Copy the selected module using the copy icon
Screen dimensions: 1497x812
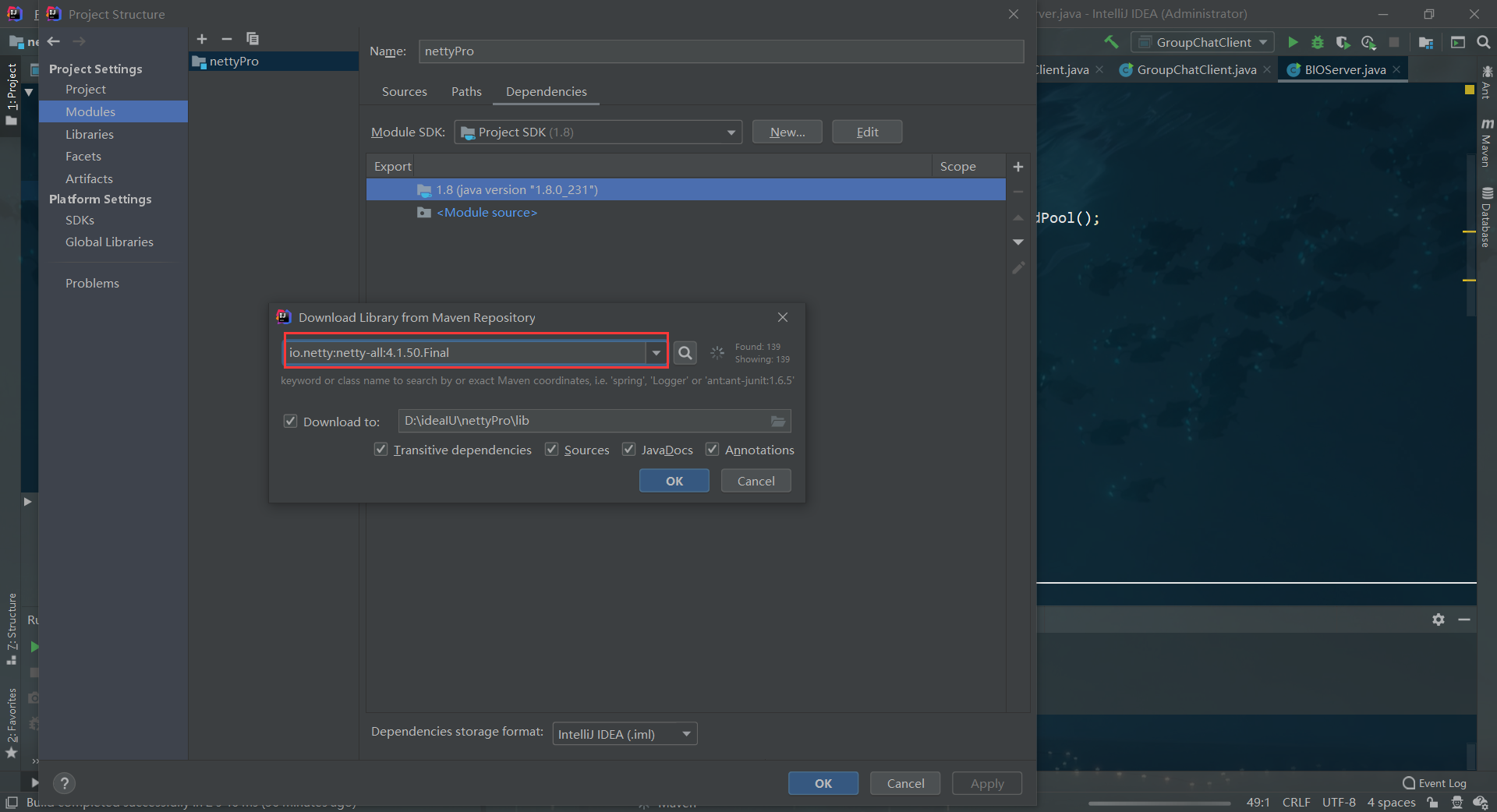pos(253,39)
